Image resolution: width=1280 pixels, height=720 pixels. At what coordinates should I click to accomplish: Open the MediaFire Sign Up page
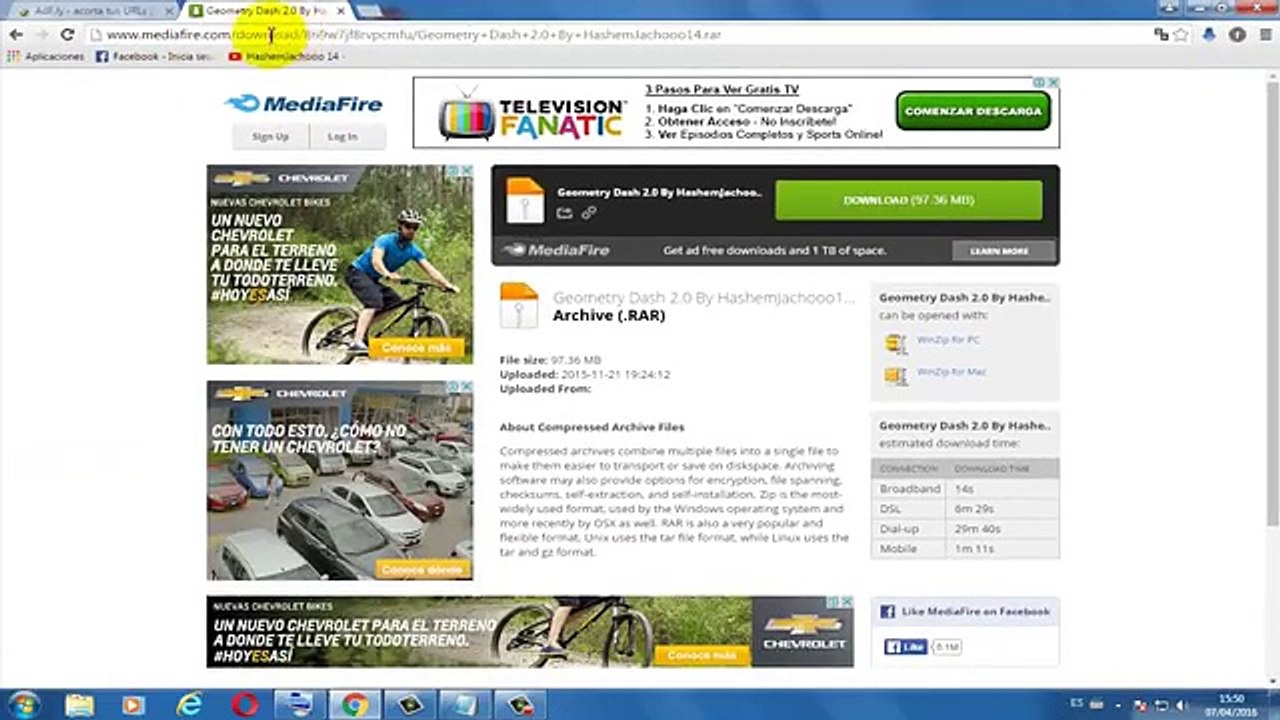(x=270, y=136)
